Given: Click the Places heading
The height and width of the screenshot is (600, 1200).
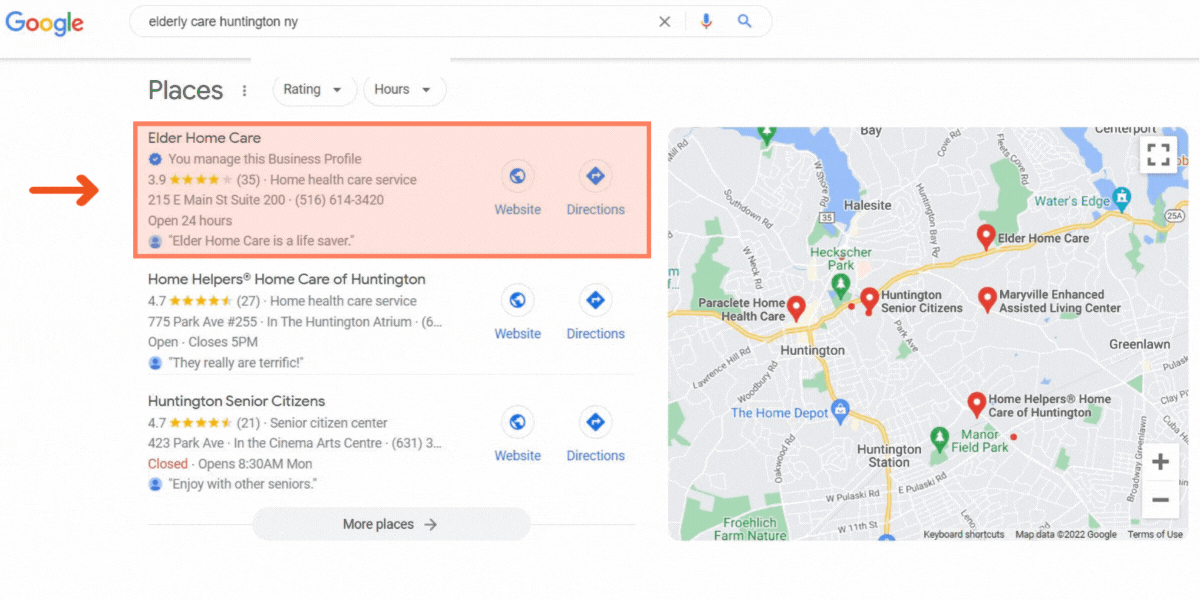Looking at the screenshot, I should click(185, 90).
